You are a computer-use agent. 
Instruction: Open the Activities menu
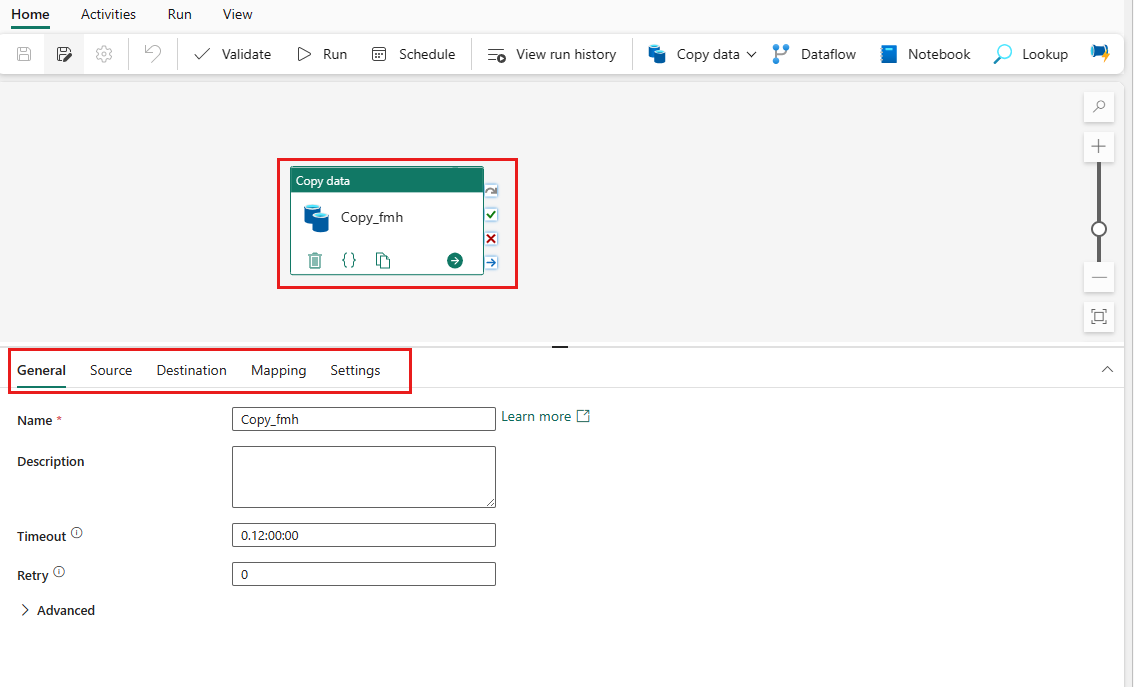(108, 14)
